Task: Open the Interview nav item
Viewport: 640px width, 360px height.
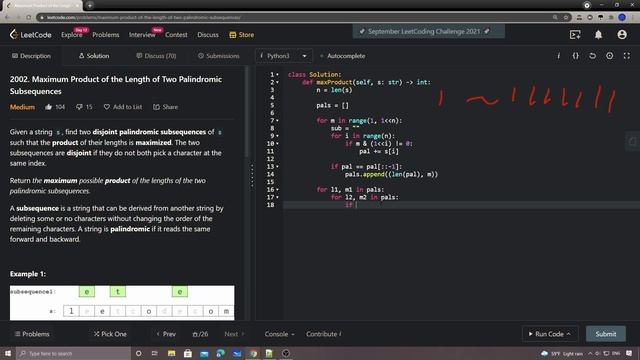Action: tap(142, 35)
